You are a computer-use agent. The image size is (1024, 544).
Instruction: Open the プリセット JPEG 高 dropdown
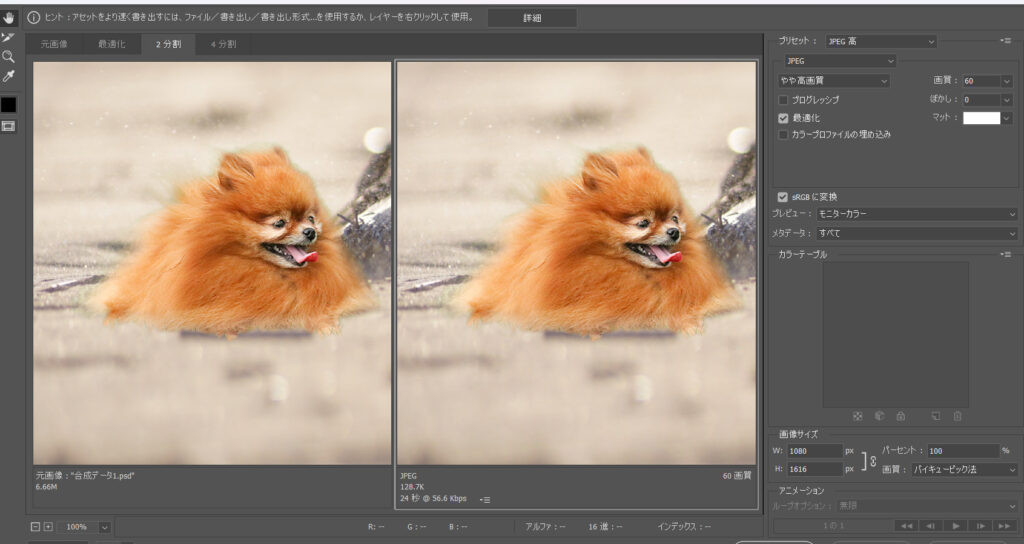click(880, 41)
